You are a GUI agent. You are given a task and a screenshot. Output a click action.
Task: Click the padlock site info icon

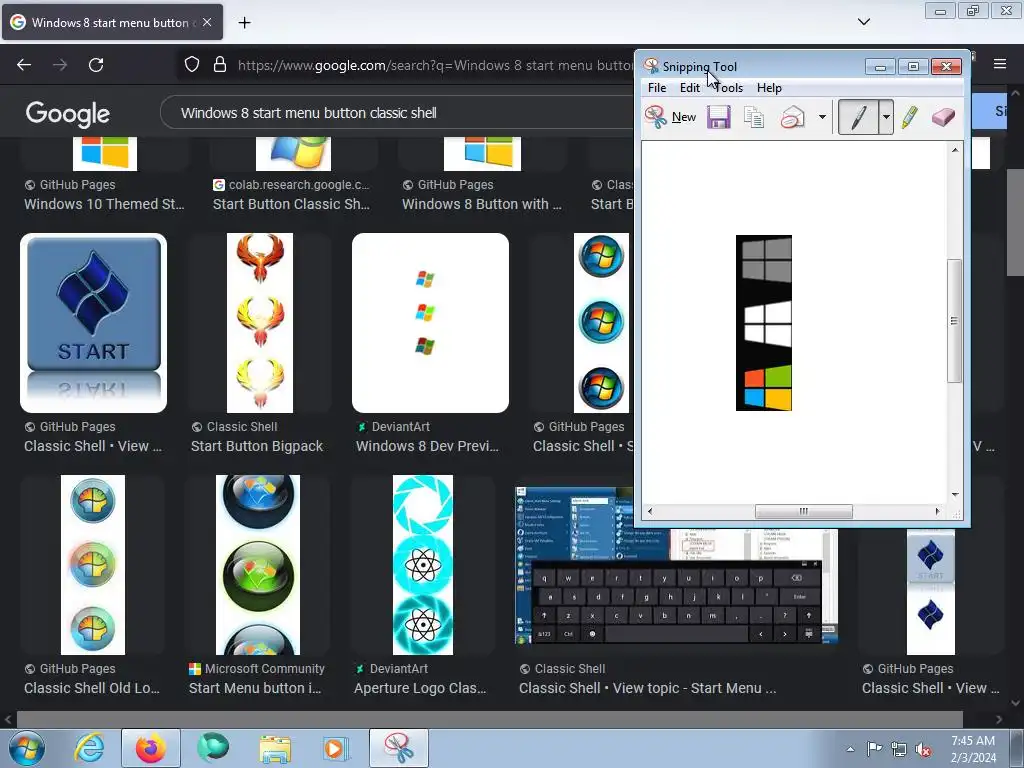click(220, 64)
